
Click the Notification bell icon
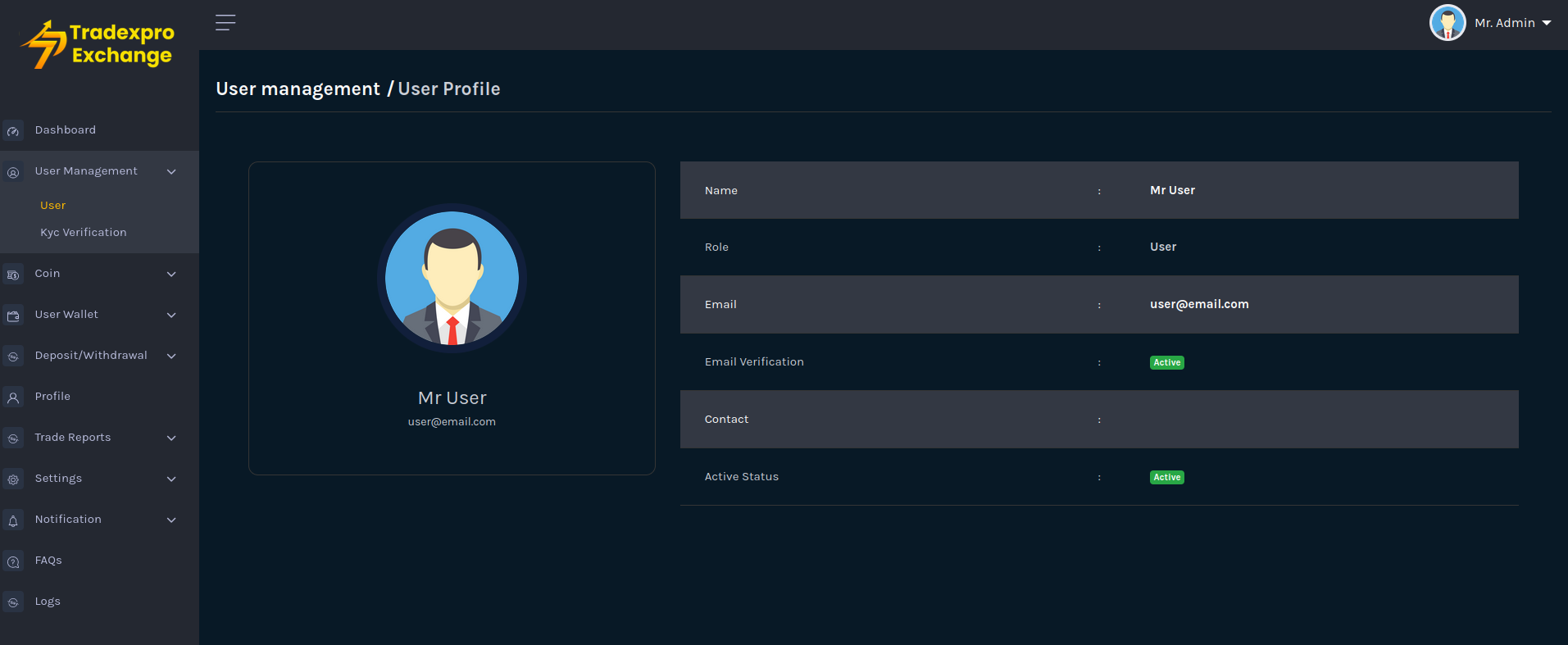click(x=13, y=520)
